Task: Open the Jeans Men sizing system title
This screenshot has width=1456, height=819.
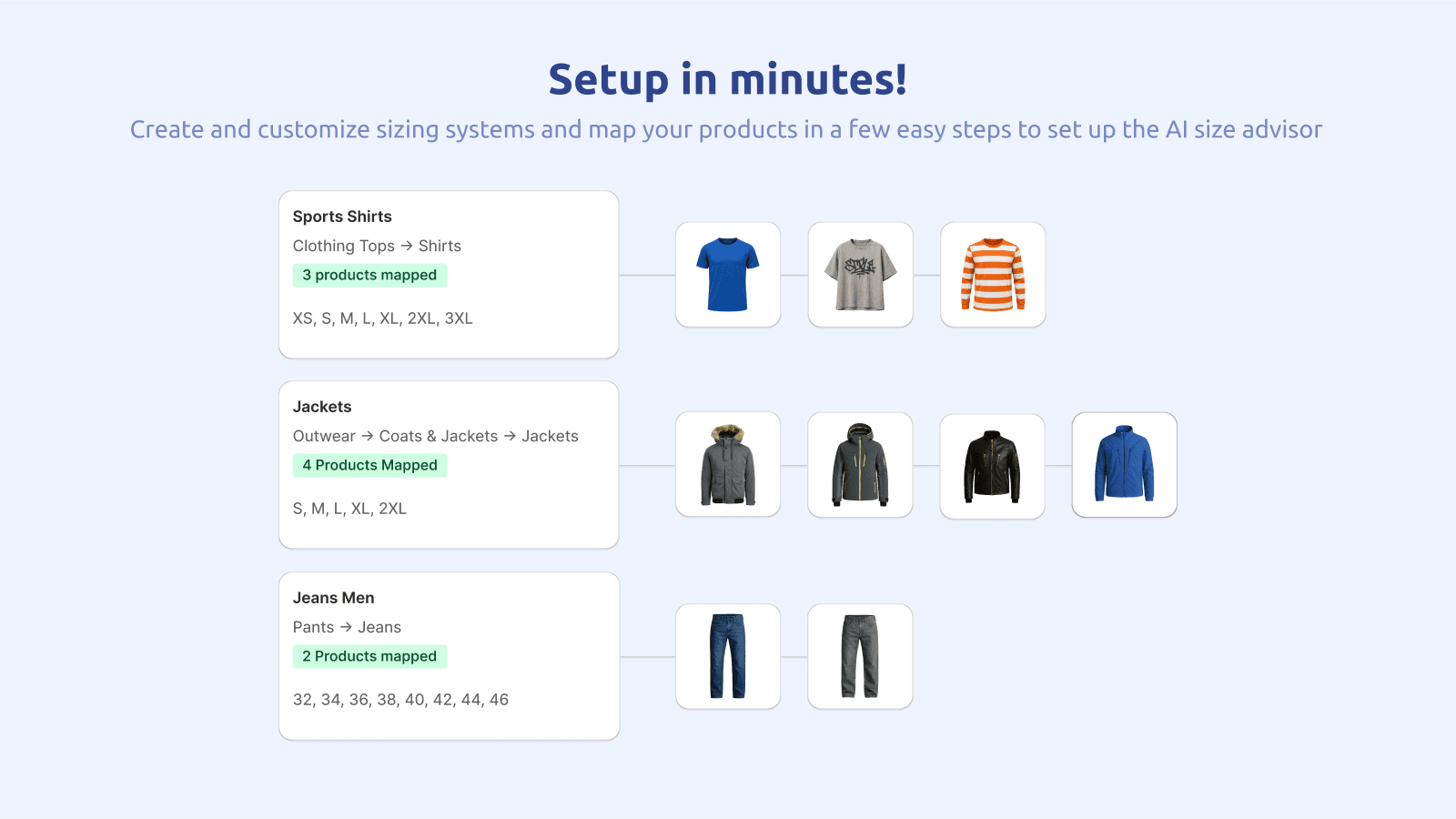Action: click(x=333, y=598)
